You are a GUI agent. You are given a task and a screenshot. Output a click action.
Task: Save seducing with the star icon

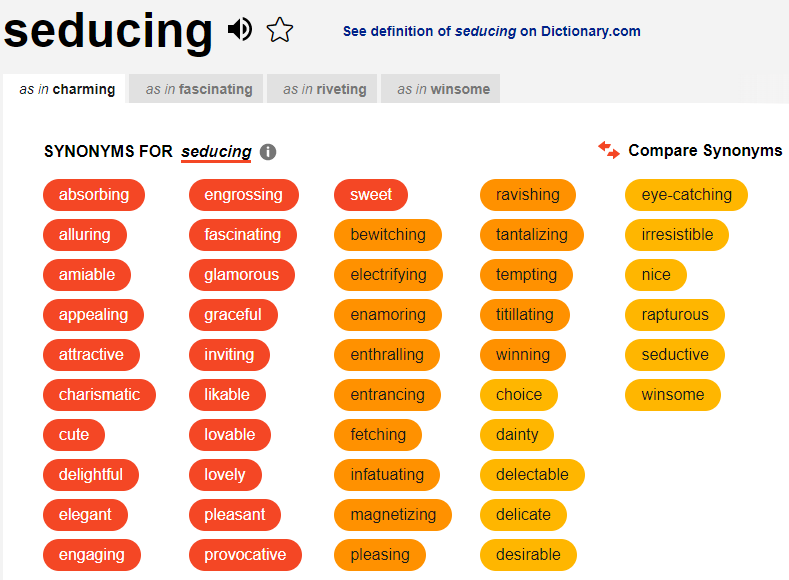(280, 30)
